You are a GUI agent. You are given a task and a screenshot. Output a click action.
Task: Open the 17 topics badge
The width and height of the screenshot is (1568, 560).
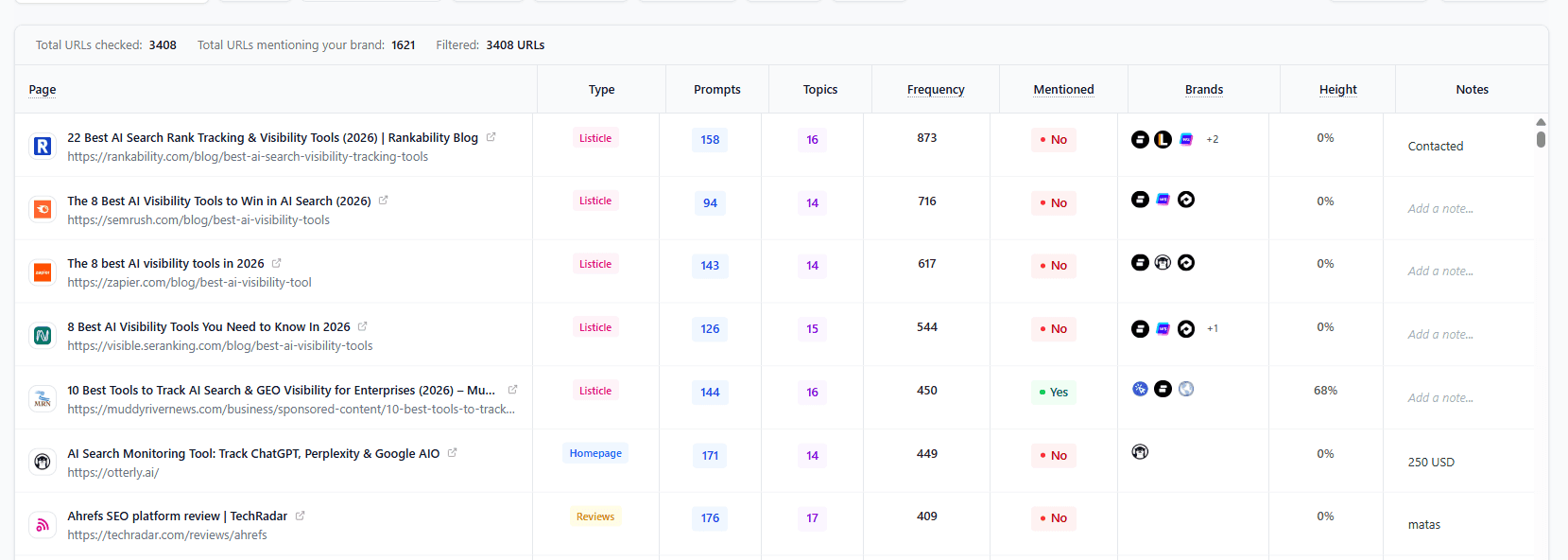[812, 517]
